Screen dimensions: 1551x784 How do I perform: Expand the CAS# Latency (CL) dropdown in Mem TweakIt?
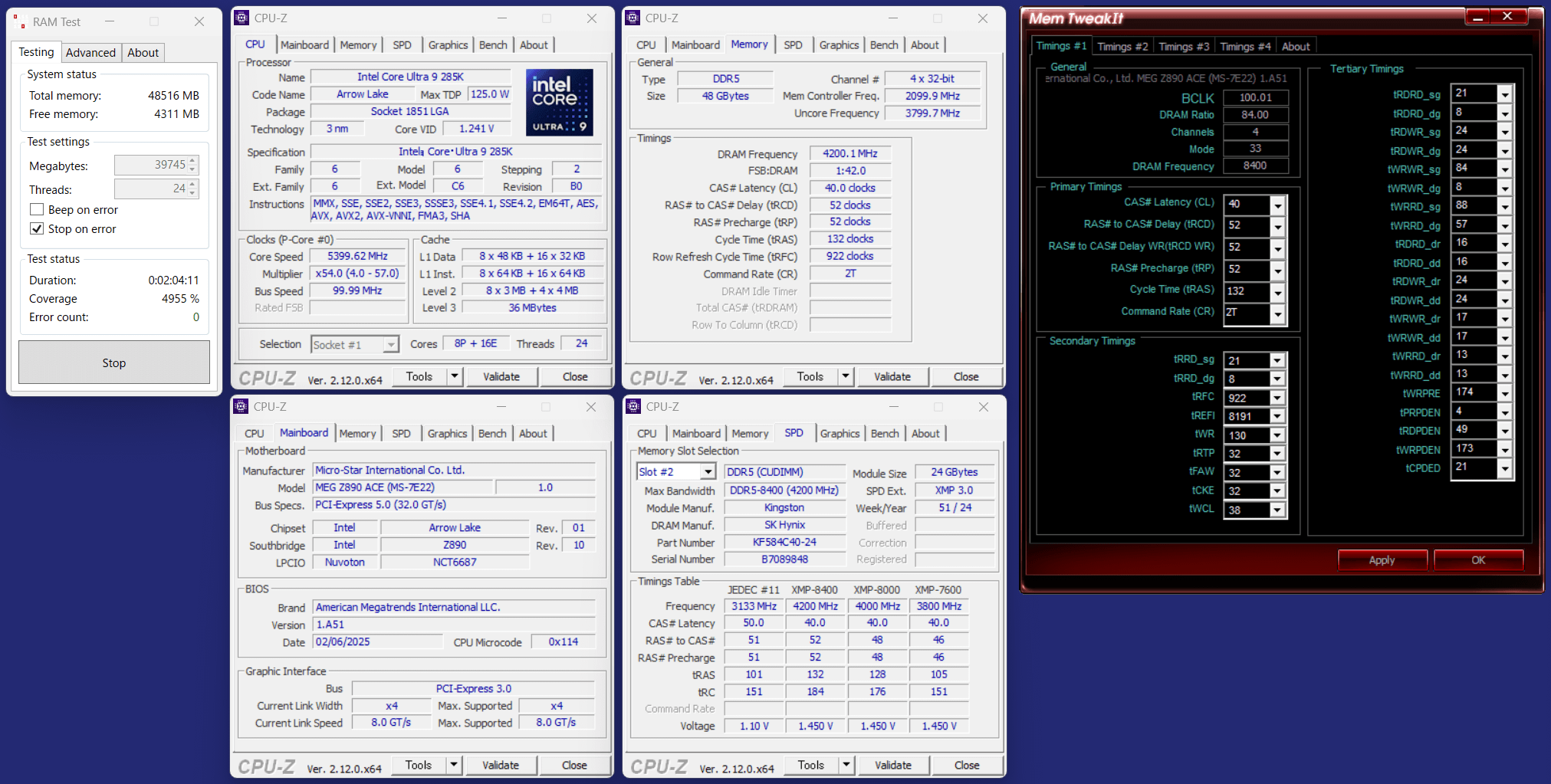1277,205
